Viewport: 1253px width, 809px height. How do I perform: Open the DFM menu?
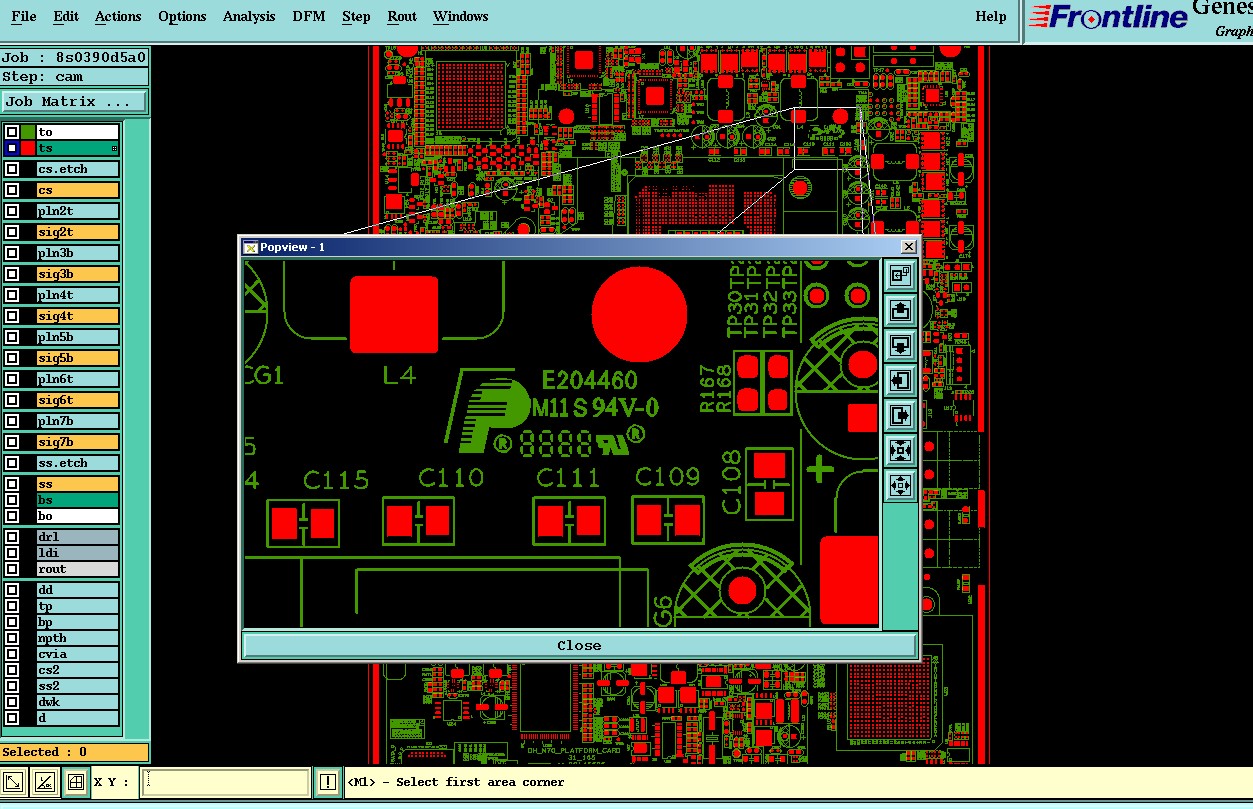309,16
